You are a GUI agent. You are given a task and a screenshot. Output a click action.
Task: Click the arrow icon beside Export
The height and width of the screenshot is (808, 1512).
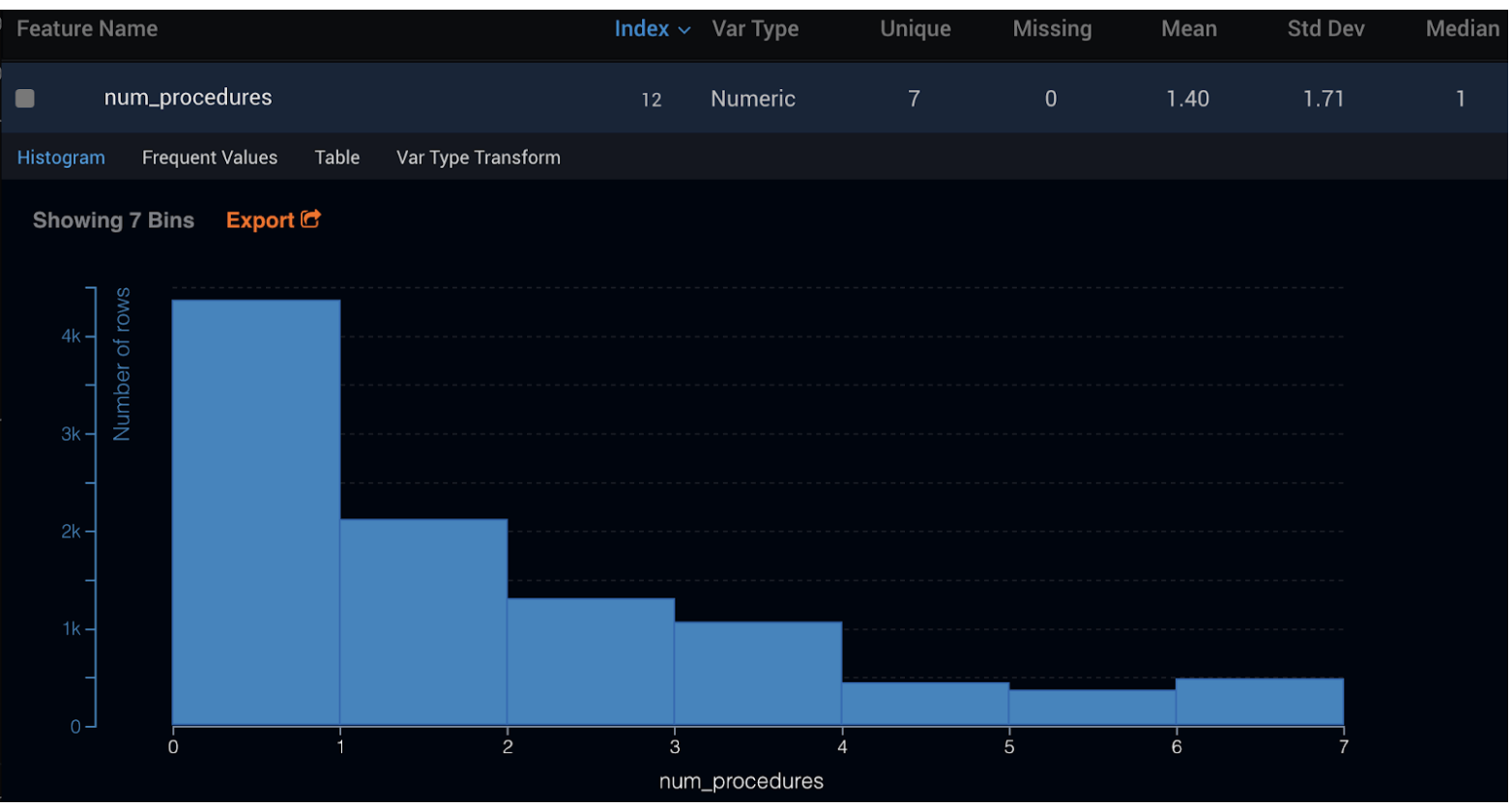pyautogui.click(x=310, y=219)
